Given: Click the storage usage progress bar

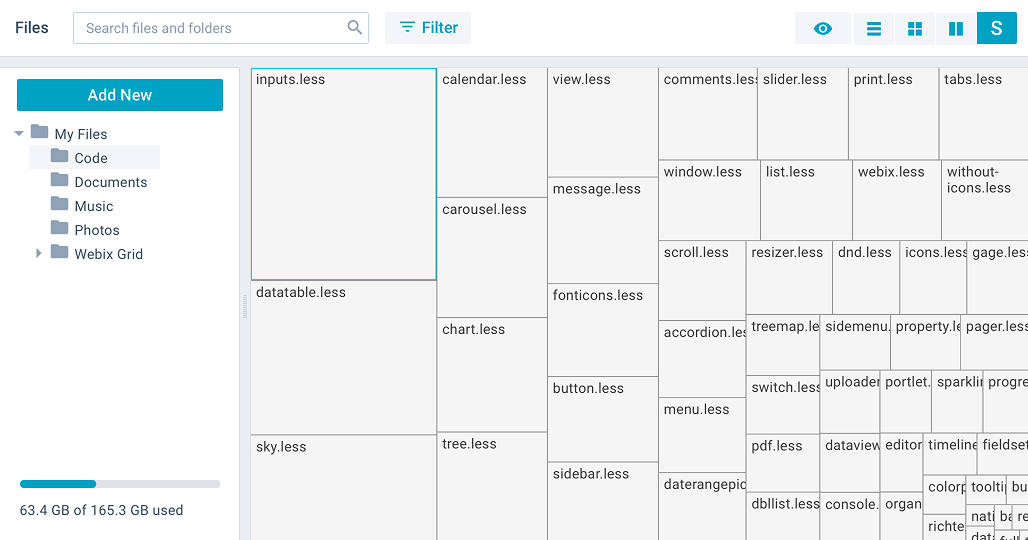Looking at the screenshot, I should tap(120, 484).
